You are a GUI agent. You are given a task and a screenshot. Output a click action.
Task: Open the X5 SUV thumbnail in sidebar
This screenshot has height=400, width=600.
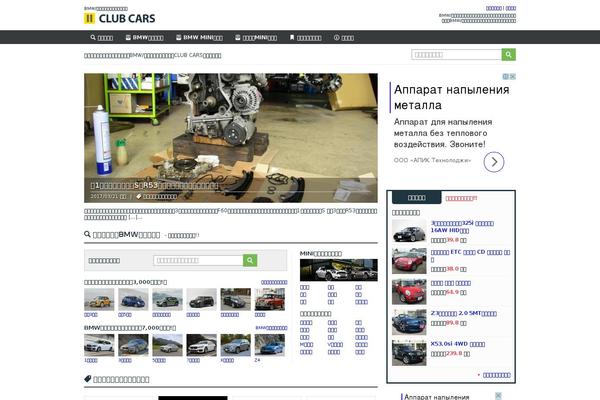(409, 353)
